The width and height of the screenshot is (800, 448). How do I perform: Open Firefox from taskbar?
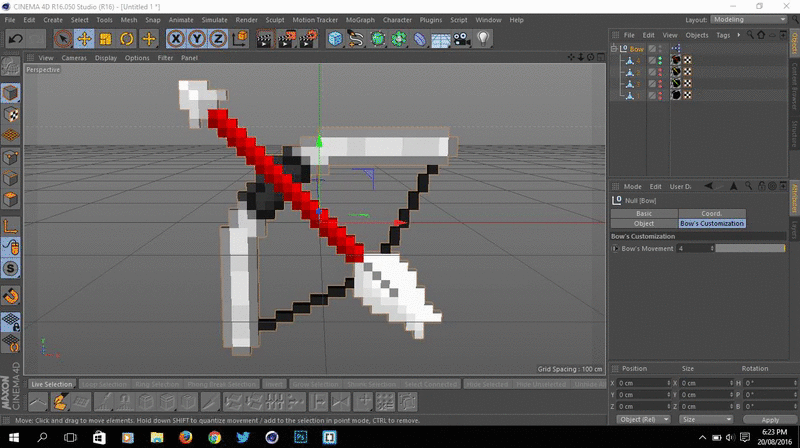[x=186, y=437]
